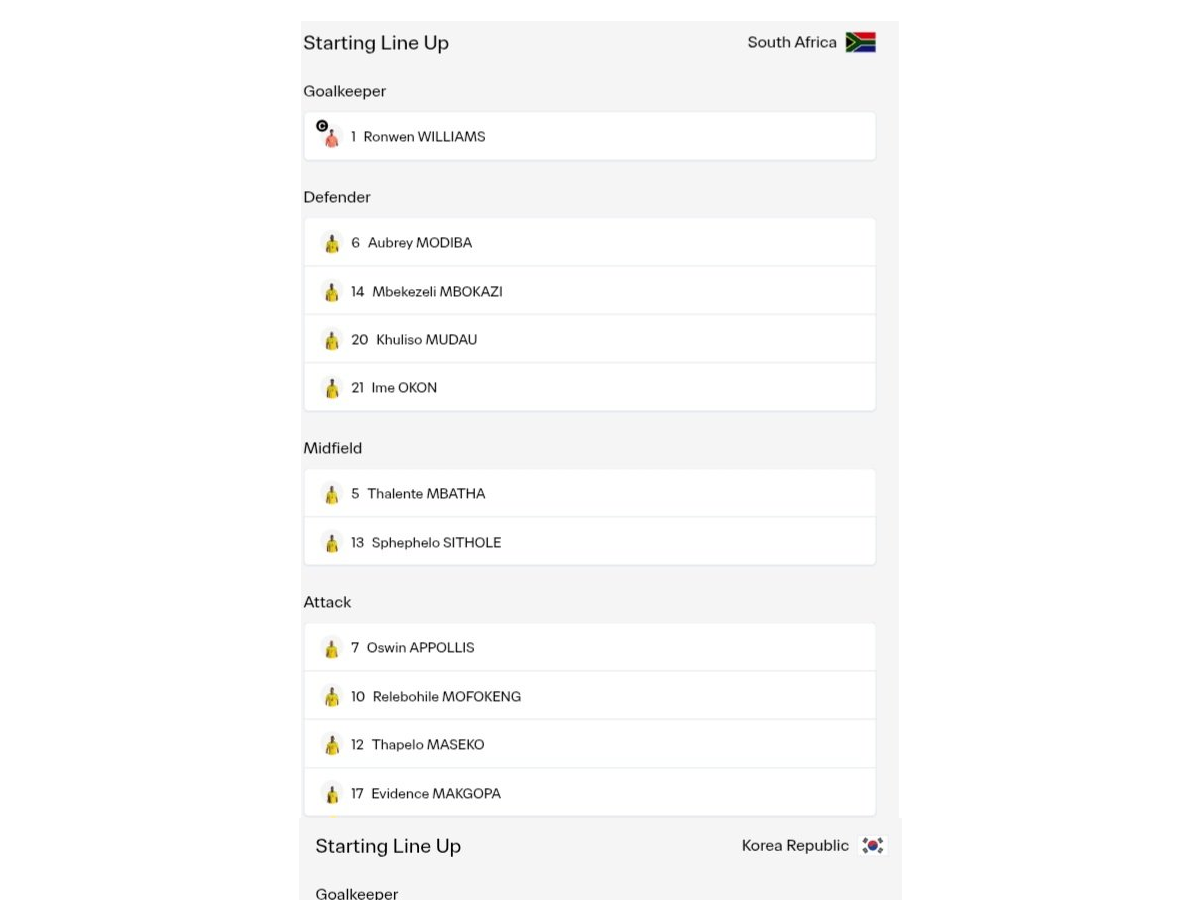Open player 10 Relebohile MOFOKENG

pyautogui.click(x=590, y=696)
